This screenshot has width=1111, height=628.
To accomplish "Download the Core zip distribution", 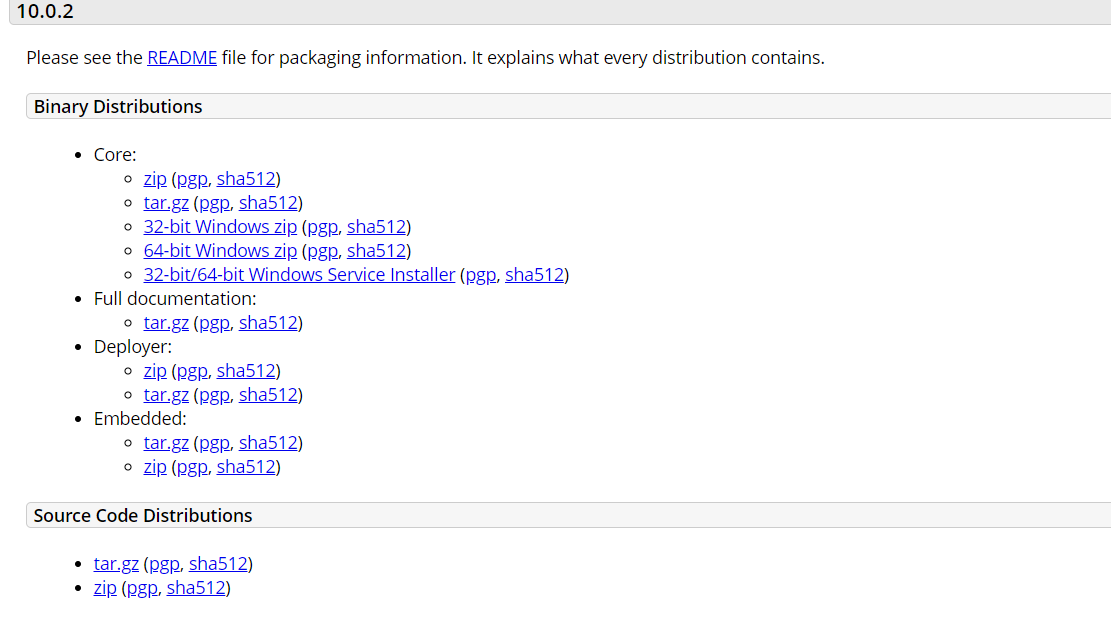I will click(x=155, y=179).
